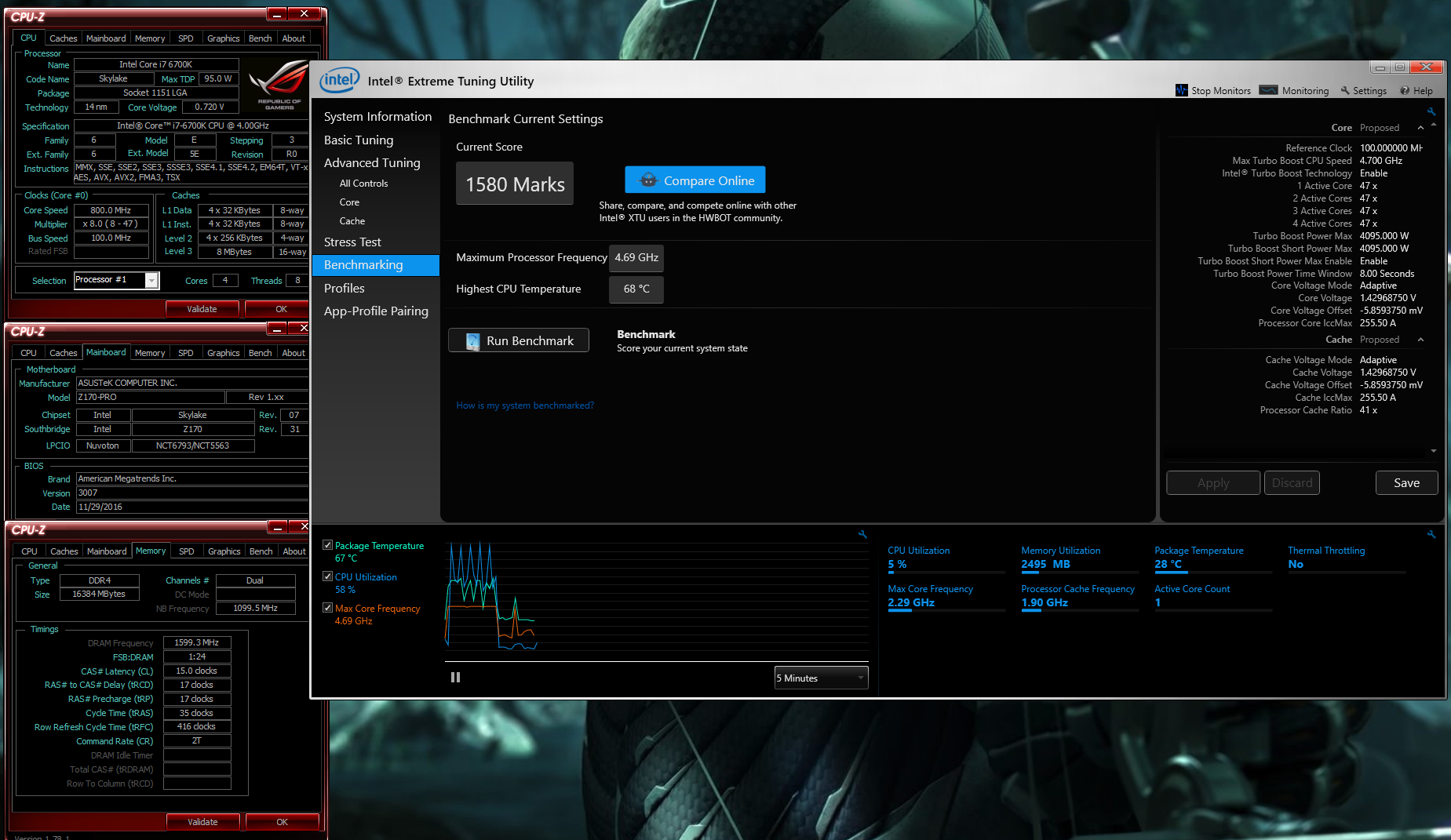
Task: Open the Help question mark icon
Action: click(1405, 90)
